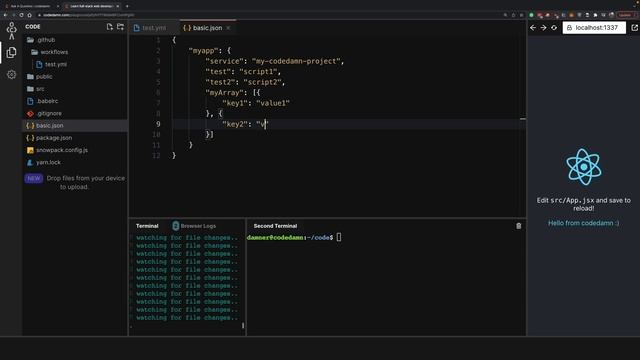The height and width of the screenshot is (360, 640).
Task: Reload the Chrome browser page
Action: [21, 15]
